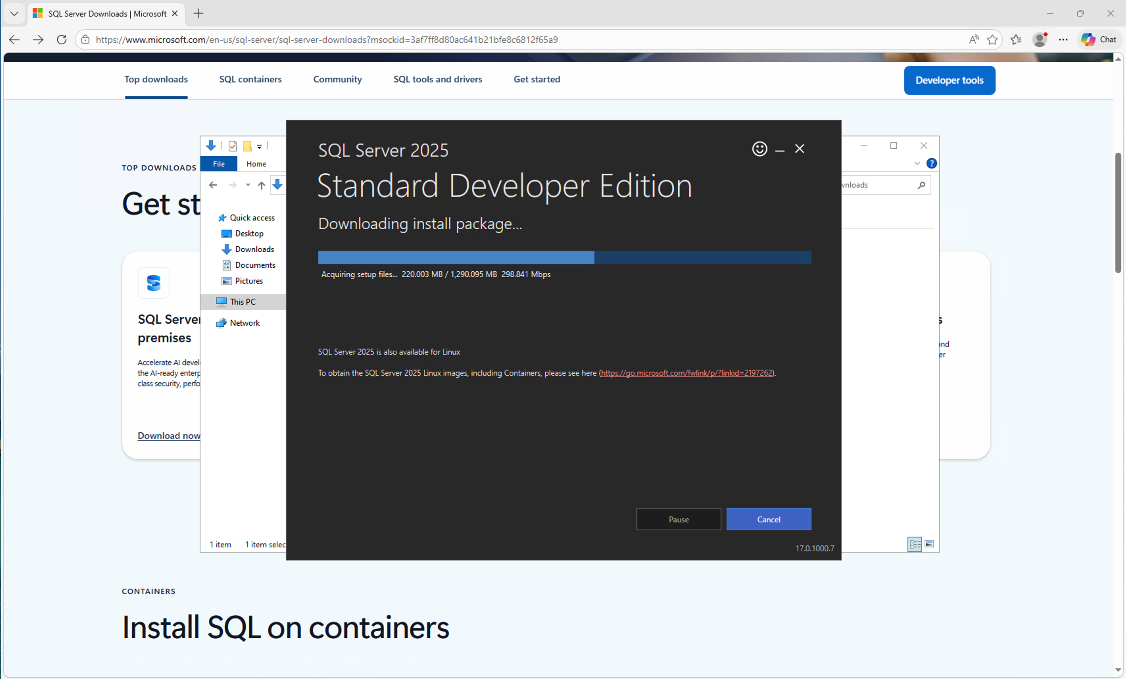The image size is (1126, 679).
Task: Open a new browser tab
Action: [x=198, y=14]
